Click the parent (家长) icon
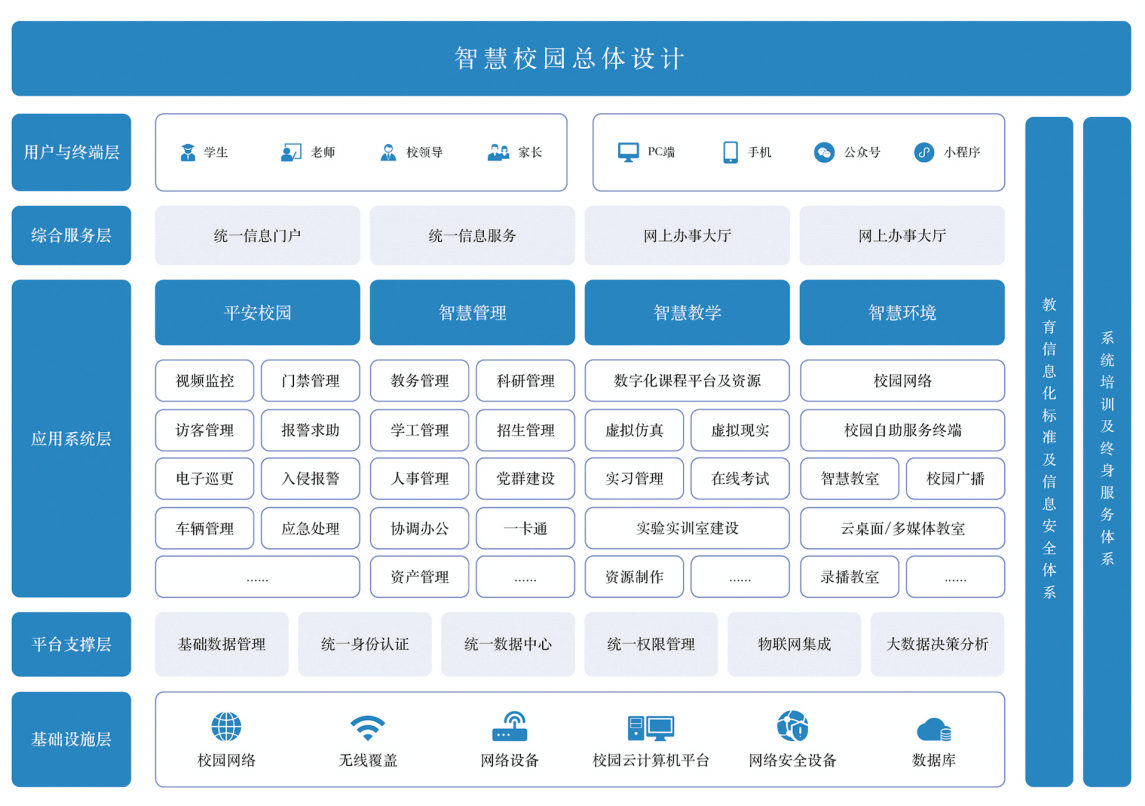 click(x=498, y=153)
